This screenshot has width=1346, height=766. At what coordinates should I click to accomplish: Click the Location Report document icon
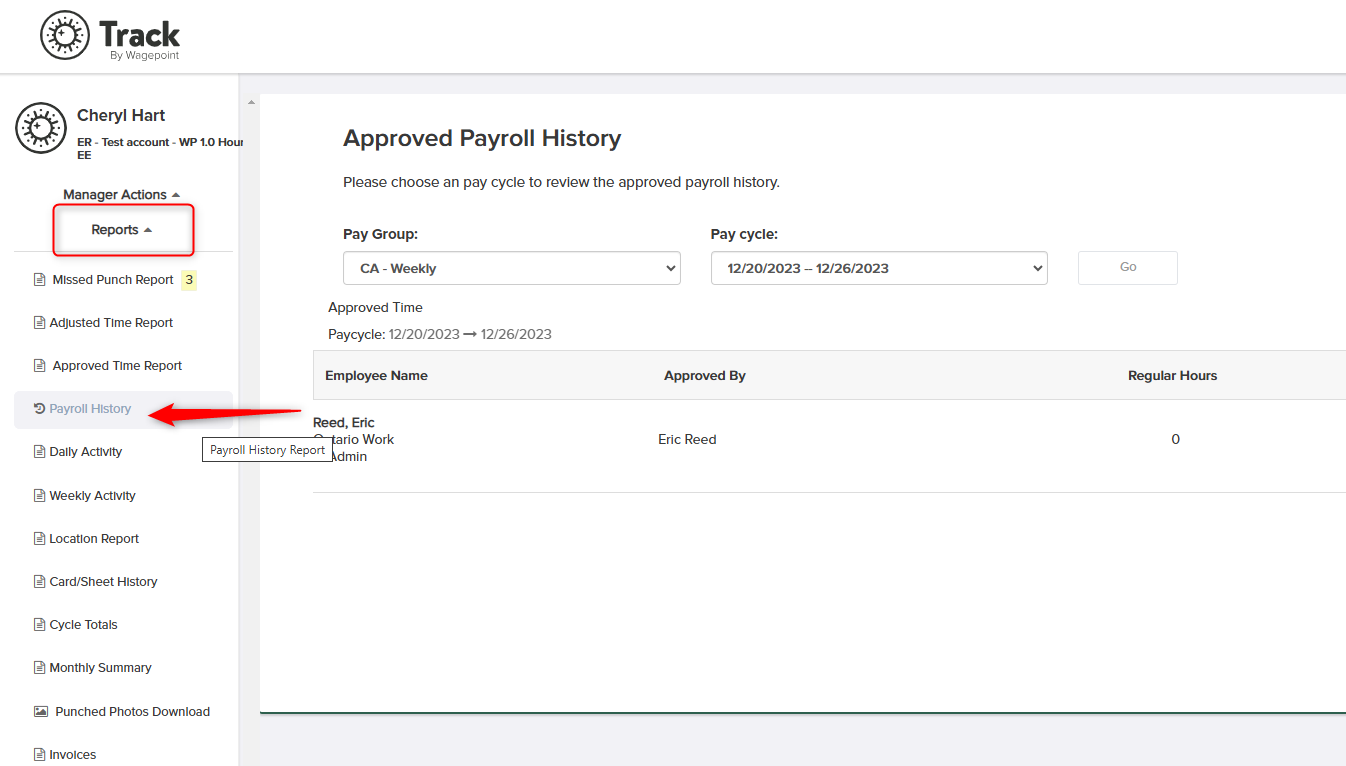click(x=40, y=539)
